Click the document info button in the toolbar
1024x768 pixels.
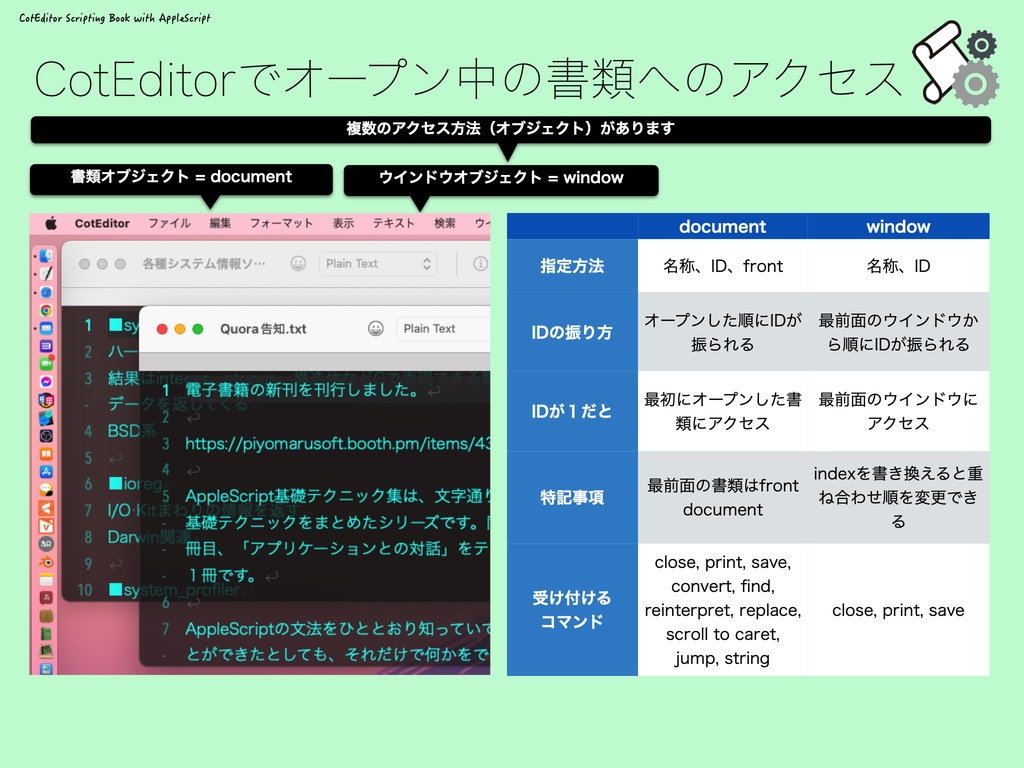pyautogui.click(x=479, y=264)
